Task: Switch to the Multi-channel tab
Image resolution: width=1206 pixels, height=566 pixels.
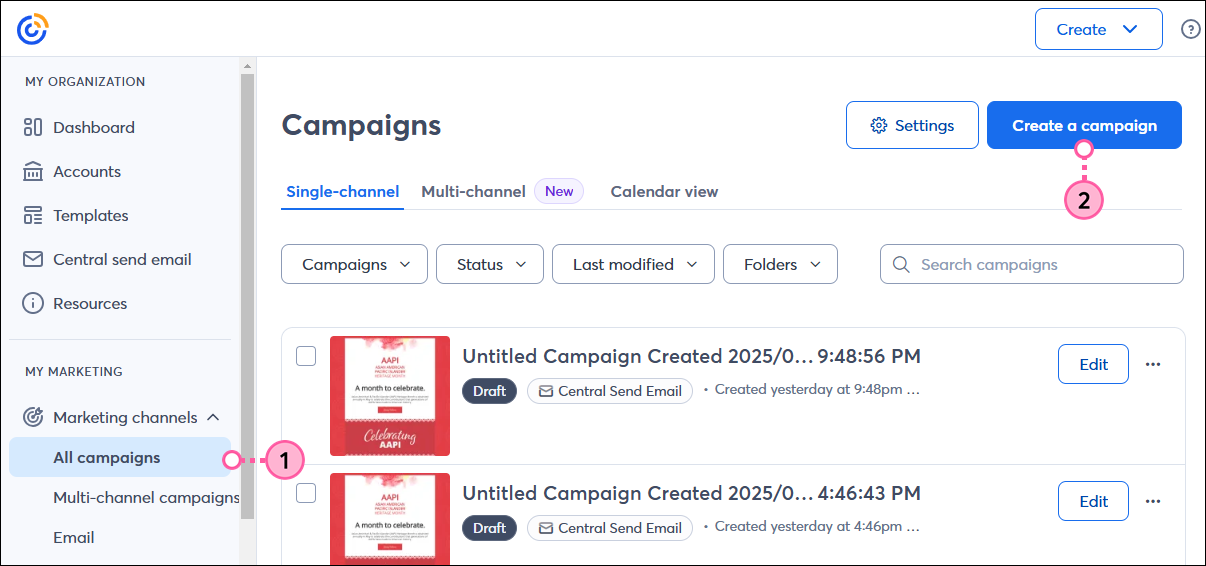Action: coord(473,191)
